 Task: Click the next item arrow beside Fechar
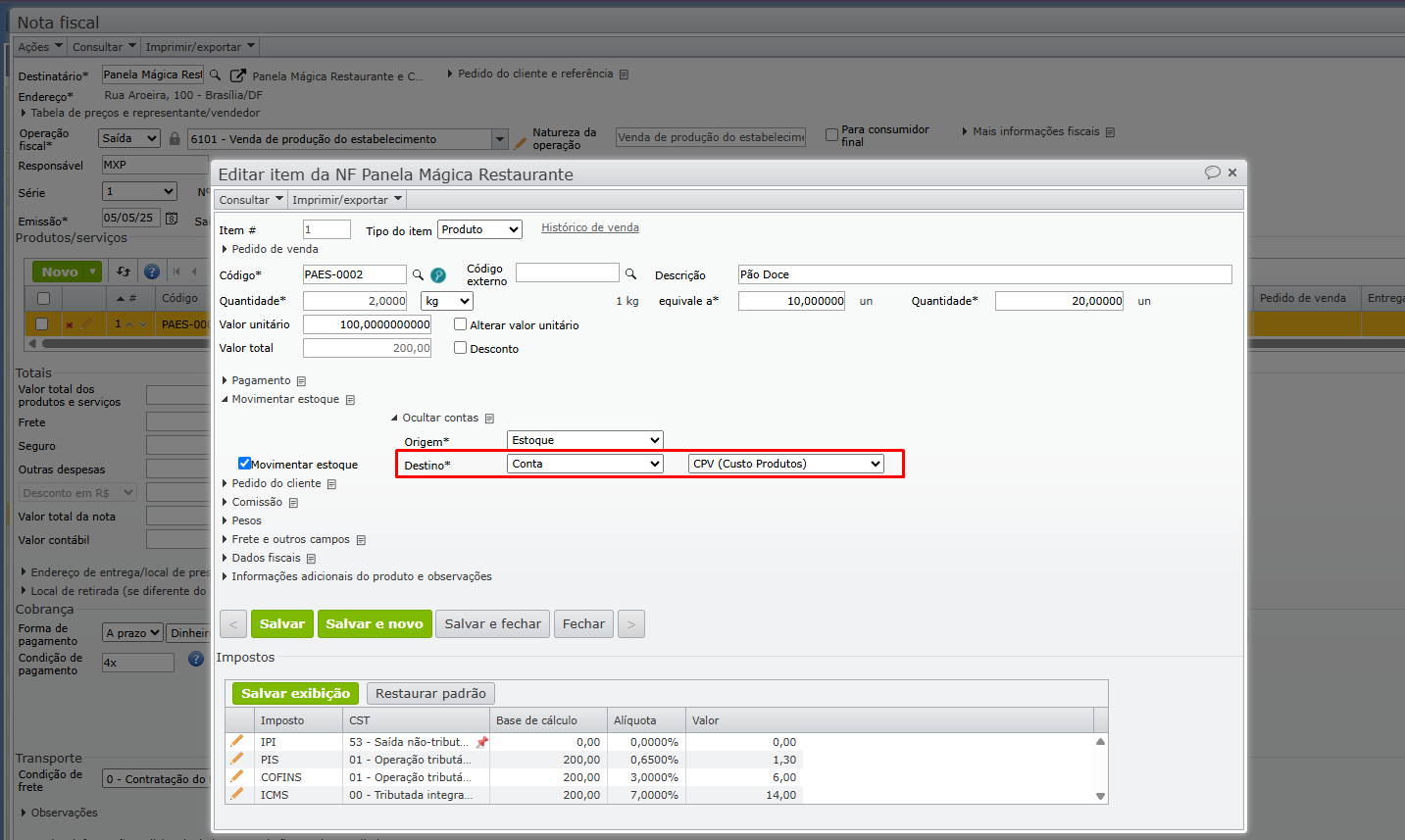click(x=631, y=624)
